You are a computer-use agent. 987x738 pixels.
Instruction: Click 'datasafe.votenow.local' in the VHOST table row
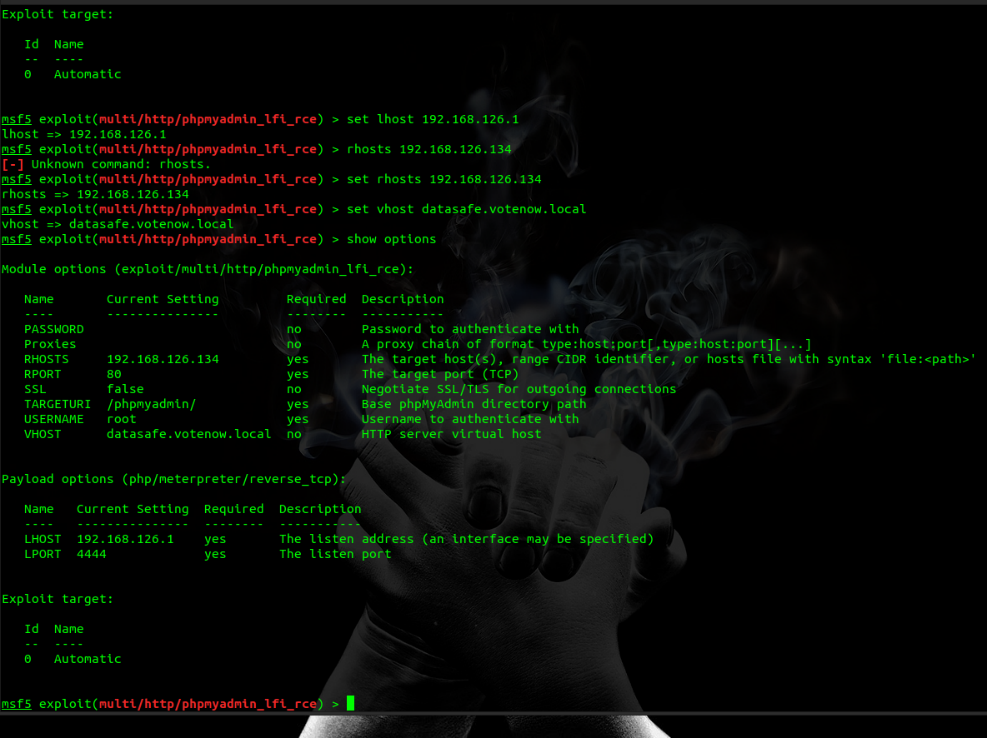[x=189, y=434]
